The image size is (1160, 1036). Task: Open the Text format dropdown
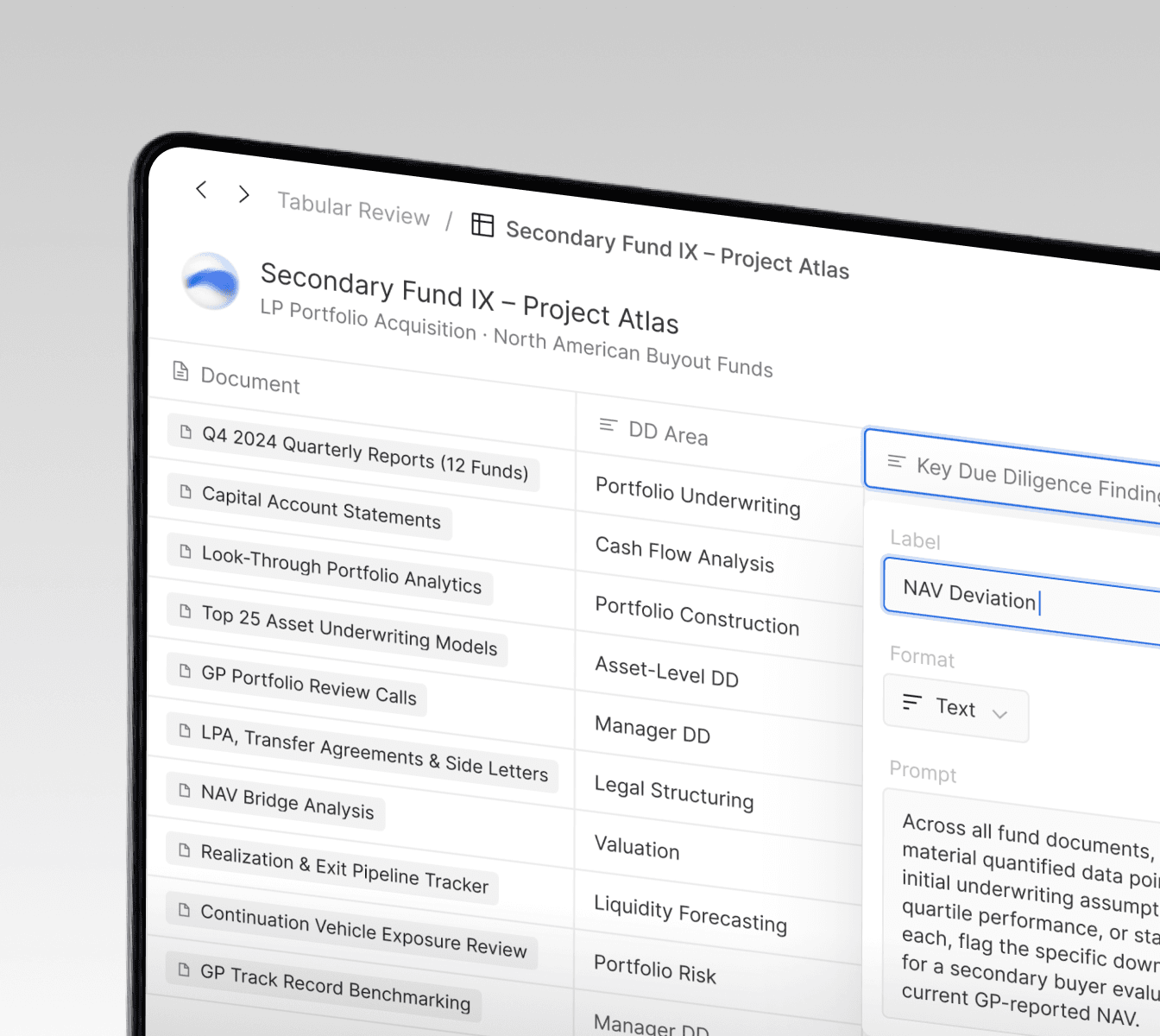(x=956, y=710)
